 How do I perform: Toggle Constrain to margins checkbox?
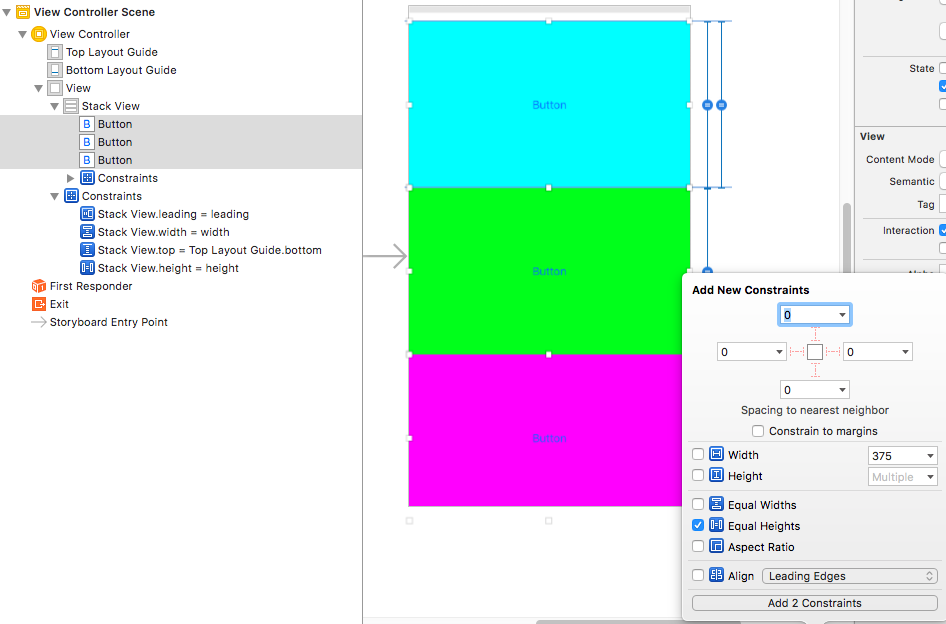click(x=759, y=431)
